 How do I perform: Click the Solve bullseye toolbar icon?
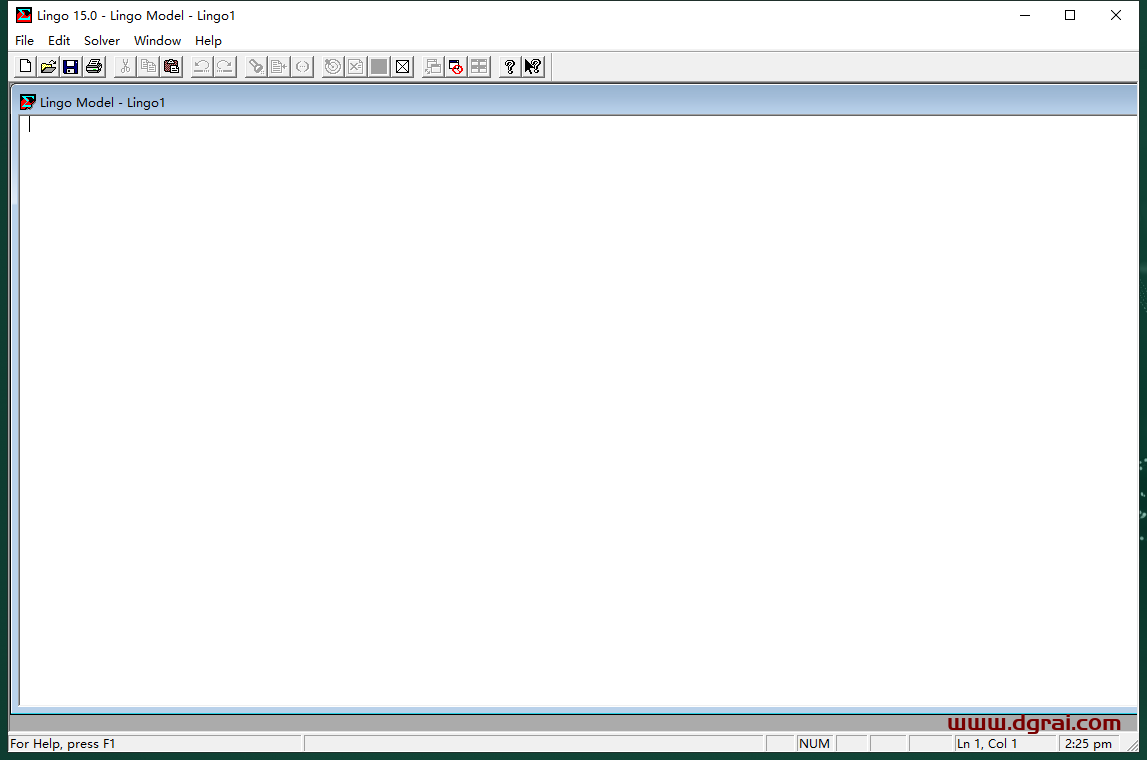[332, 67]
